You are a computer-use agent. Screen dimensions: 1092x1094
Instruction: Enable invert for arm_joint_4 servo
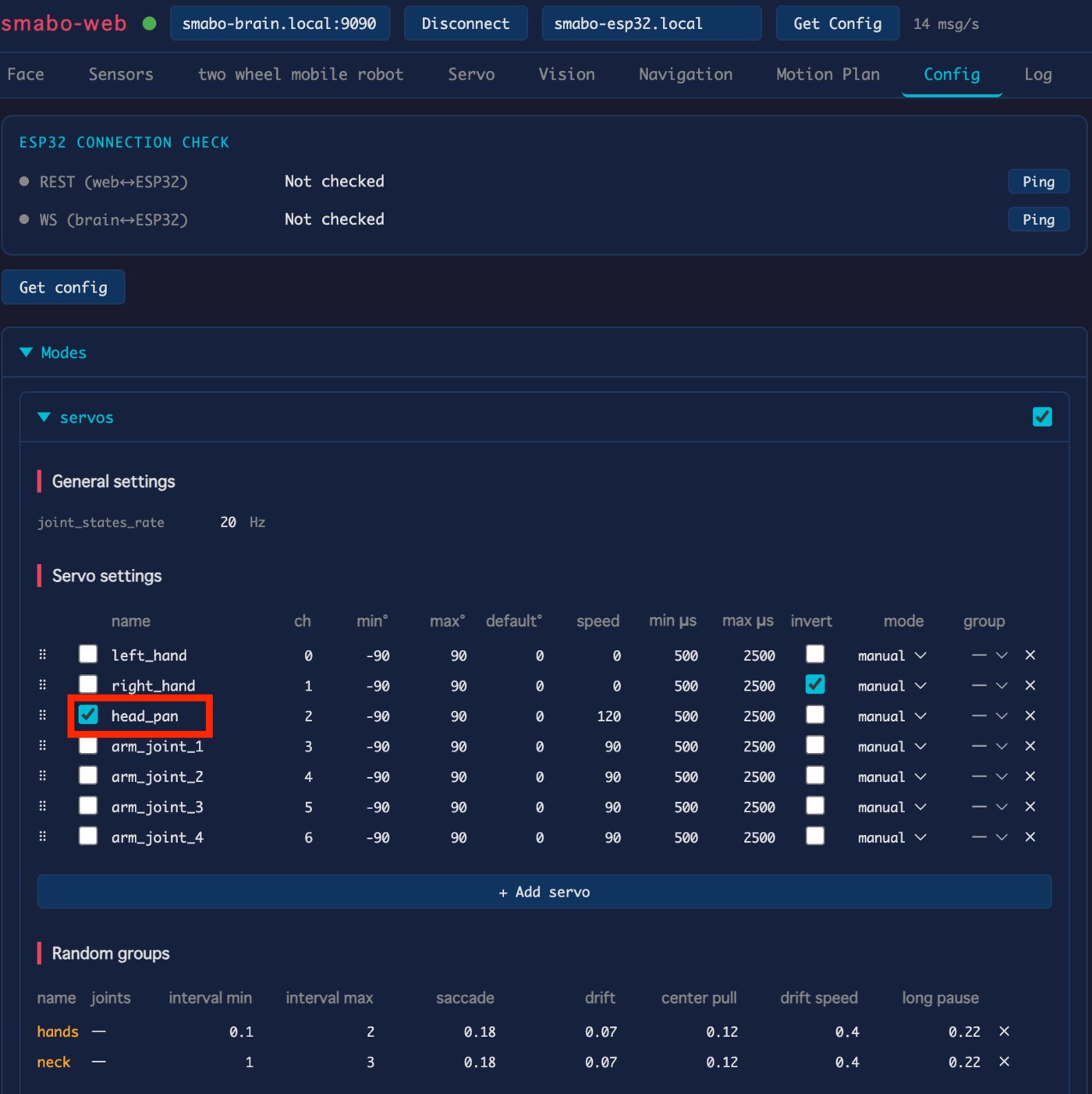click(x=815, y=836)
